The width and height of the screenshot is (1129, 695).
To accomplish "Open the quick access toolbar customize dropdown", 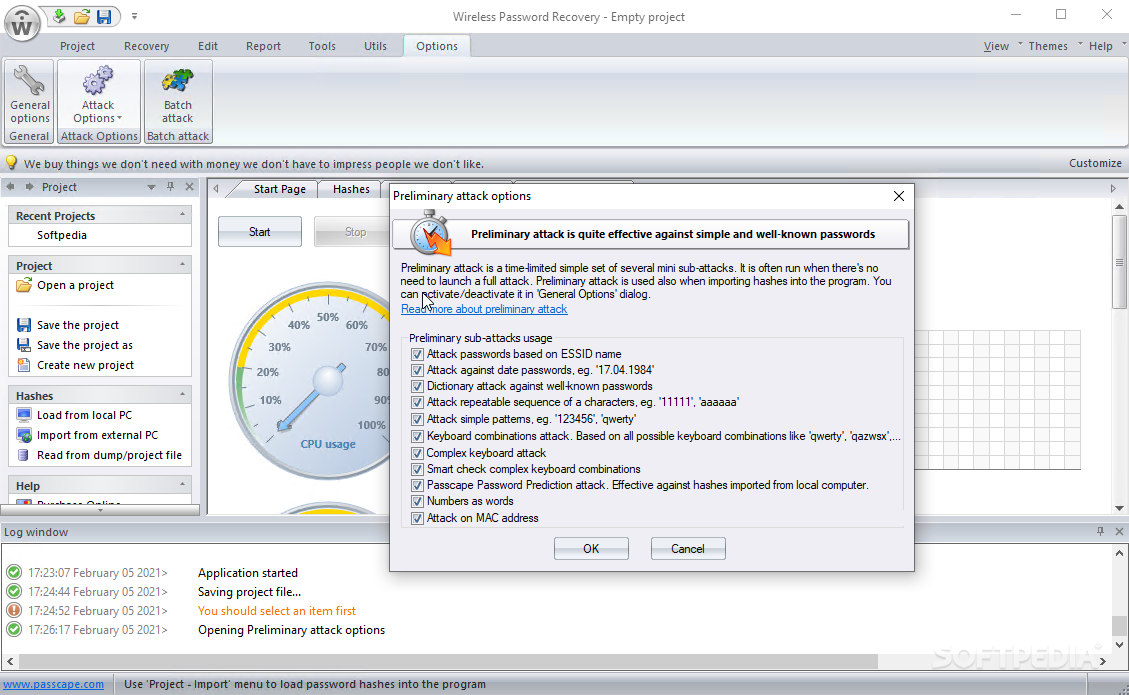I will click(134, 16).
